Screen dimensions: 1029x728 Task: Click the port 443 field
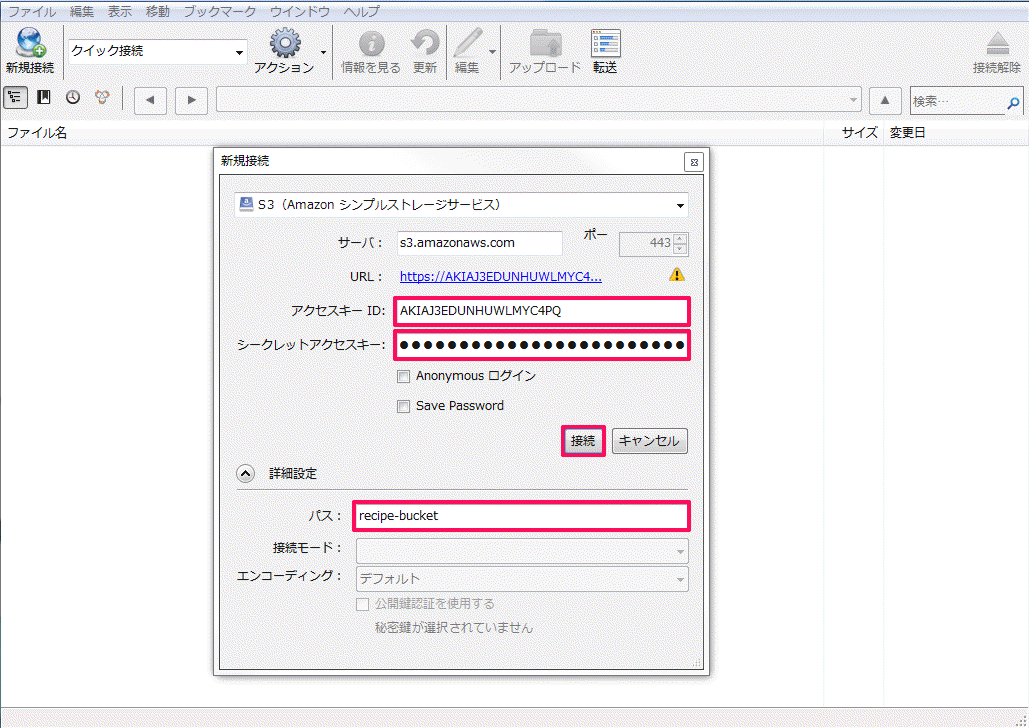pos(646,244)
